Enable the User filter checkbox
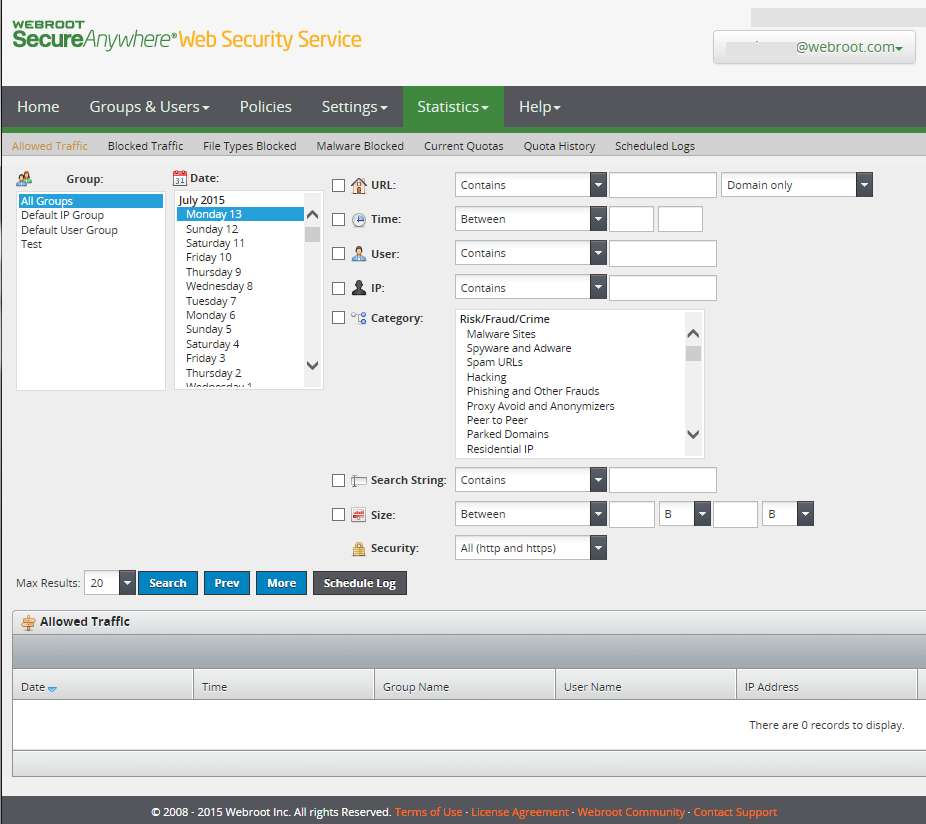 click(x=338, y=254)
